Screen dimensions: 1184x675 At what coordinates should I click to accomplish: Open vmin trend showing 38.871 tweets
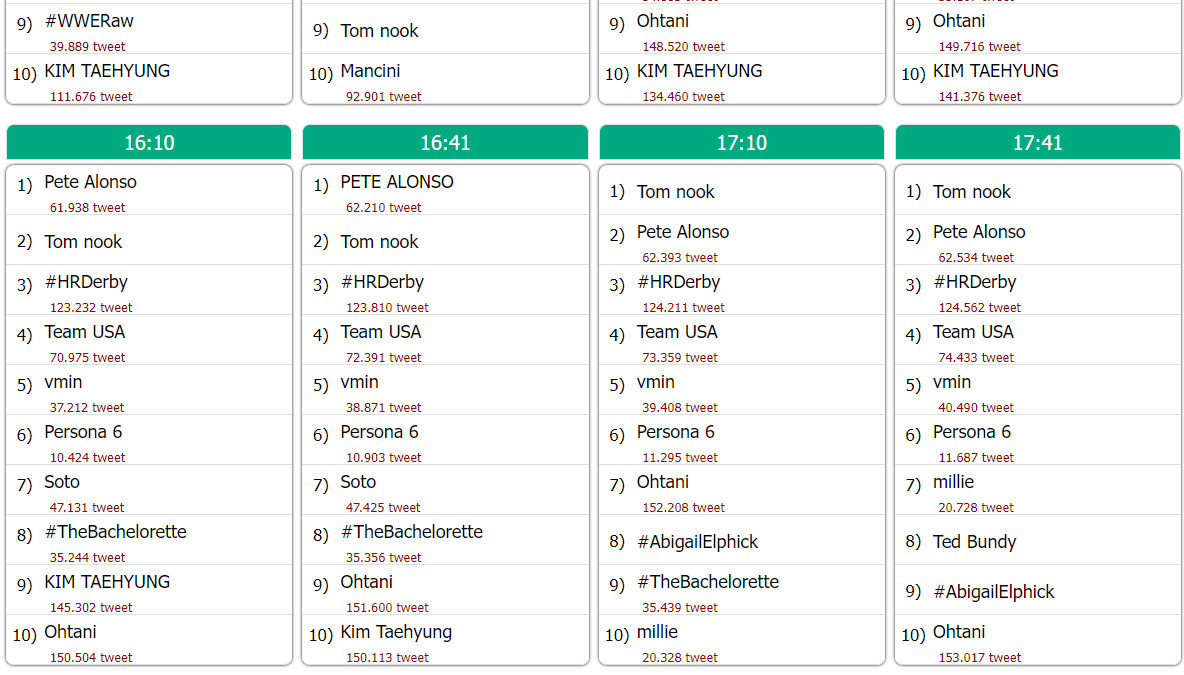point(359,382)
